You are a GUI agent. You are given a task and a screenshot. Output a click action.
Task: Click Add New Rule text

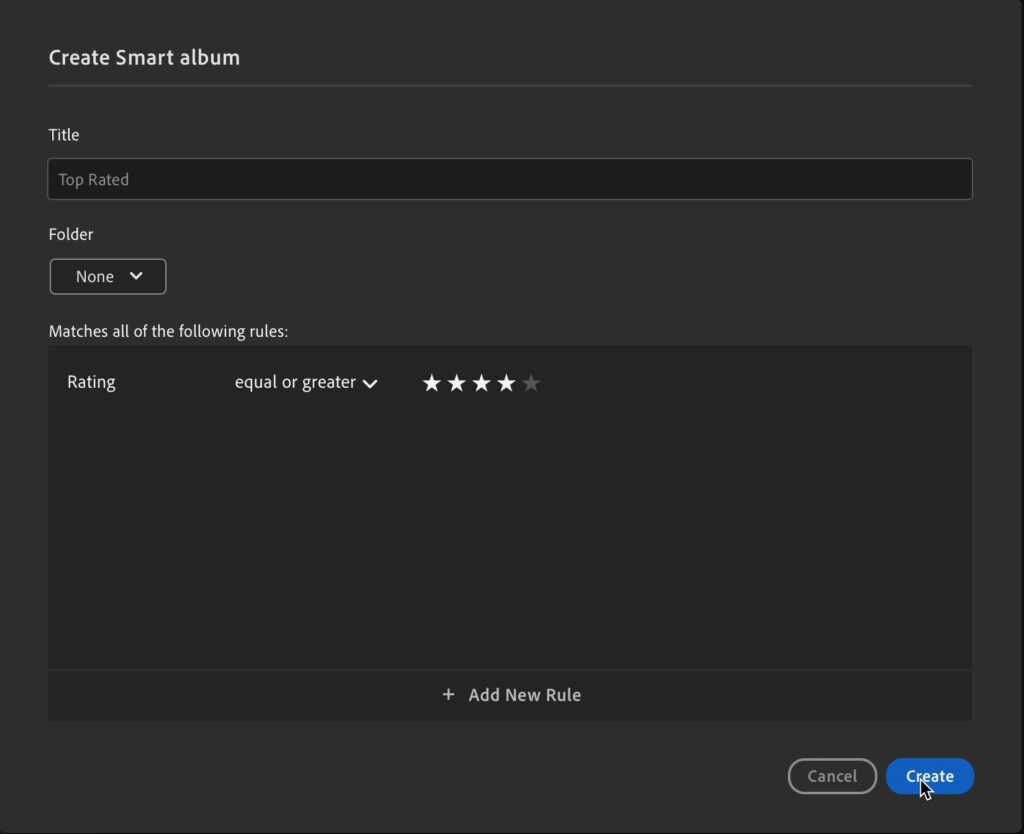pos(524,695)
